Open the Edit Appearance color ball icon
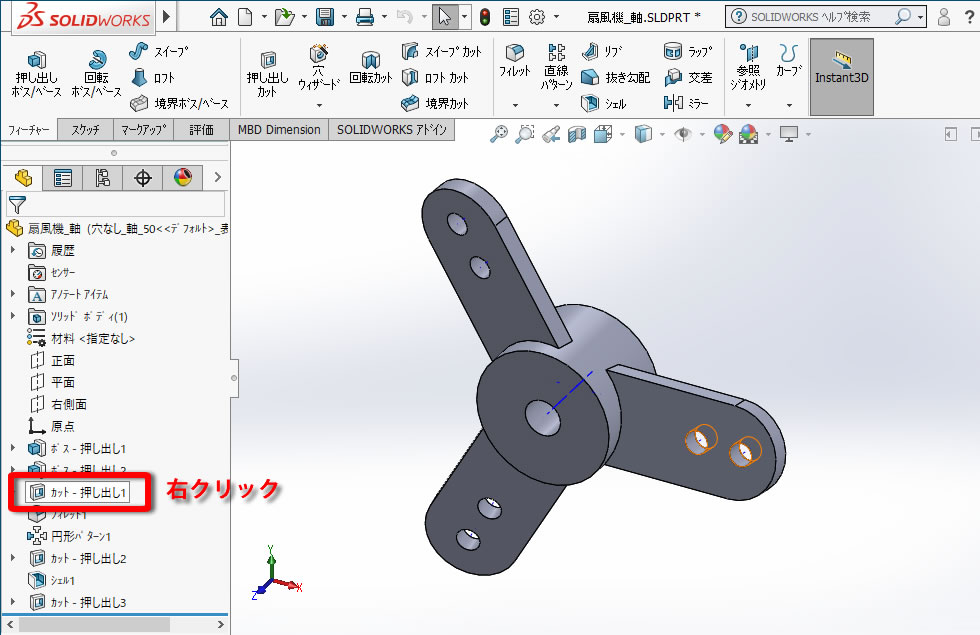Screen dimensions: 980x635 point(722,134)
